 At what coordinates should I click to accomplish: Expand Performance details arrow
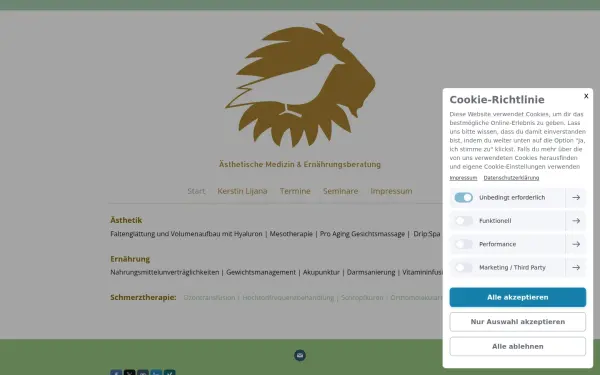576,244
